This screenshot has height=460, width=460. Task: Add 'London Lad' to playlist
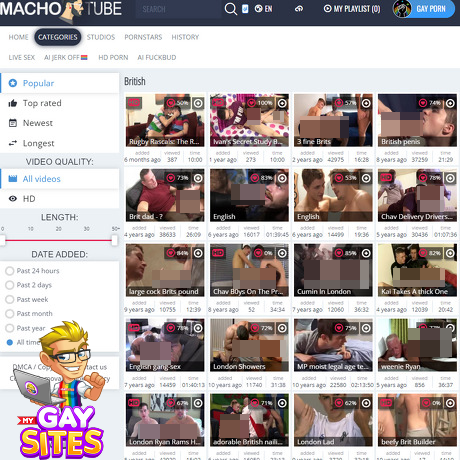click(x=366, y=403)
